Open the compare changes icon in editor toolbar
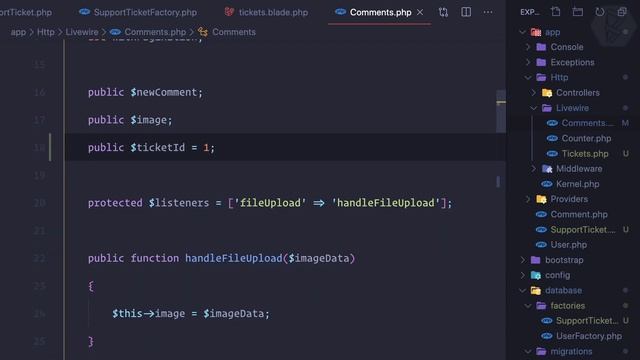640x360 pixels. [x=443, y=12]
